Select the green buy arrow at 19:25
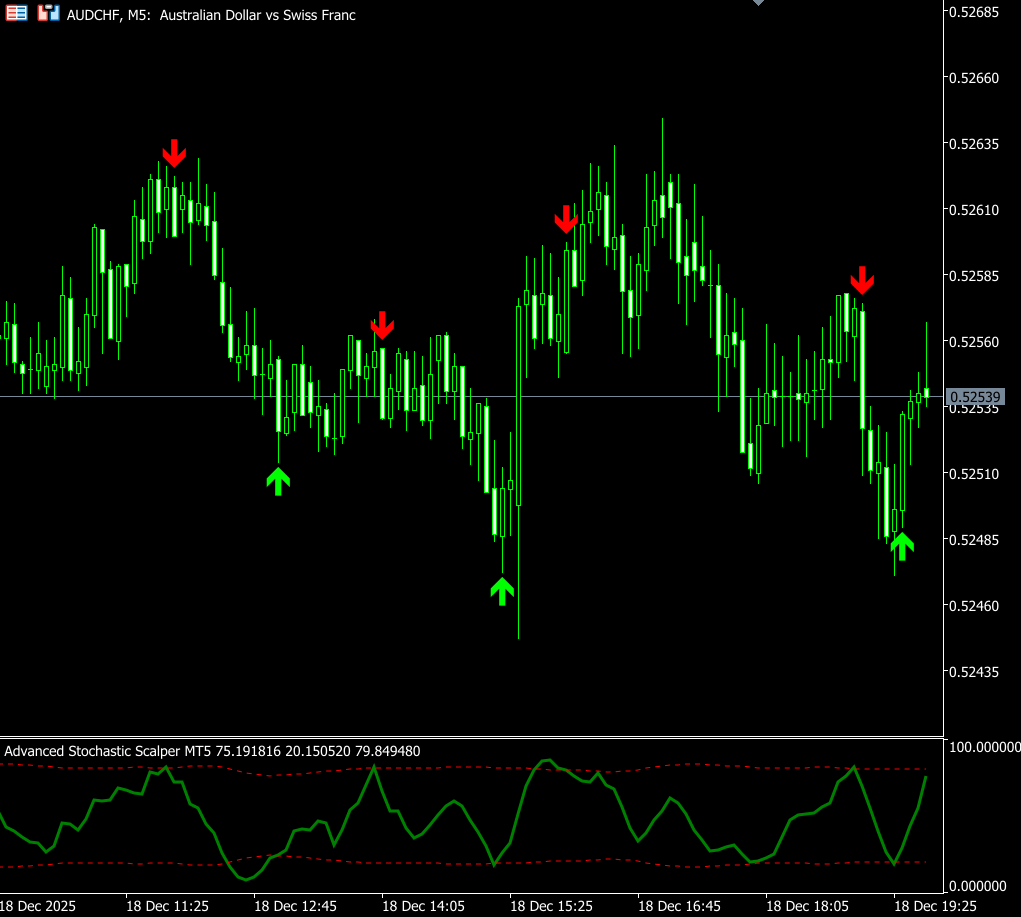 [902, 546]
